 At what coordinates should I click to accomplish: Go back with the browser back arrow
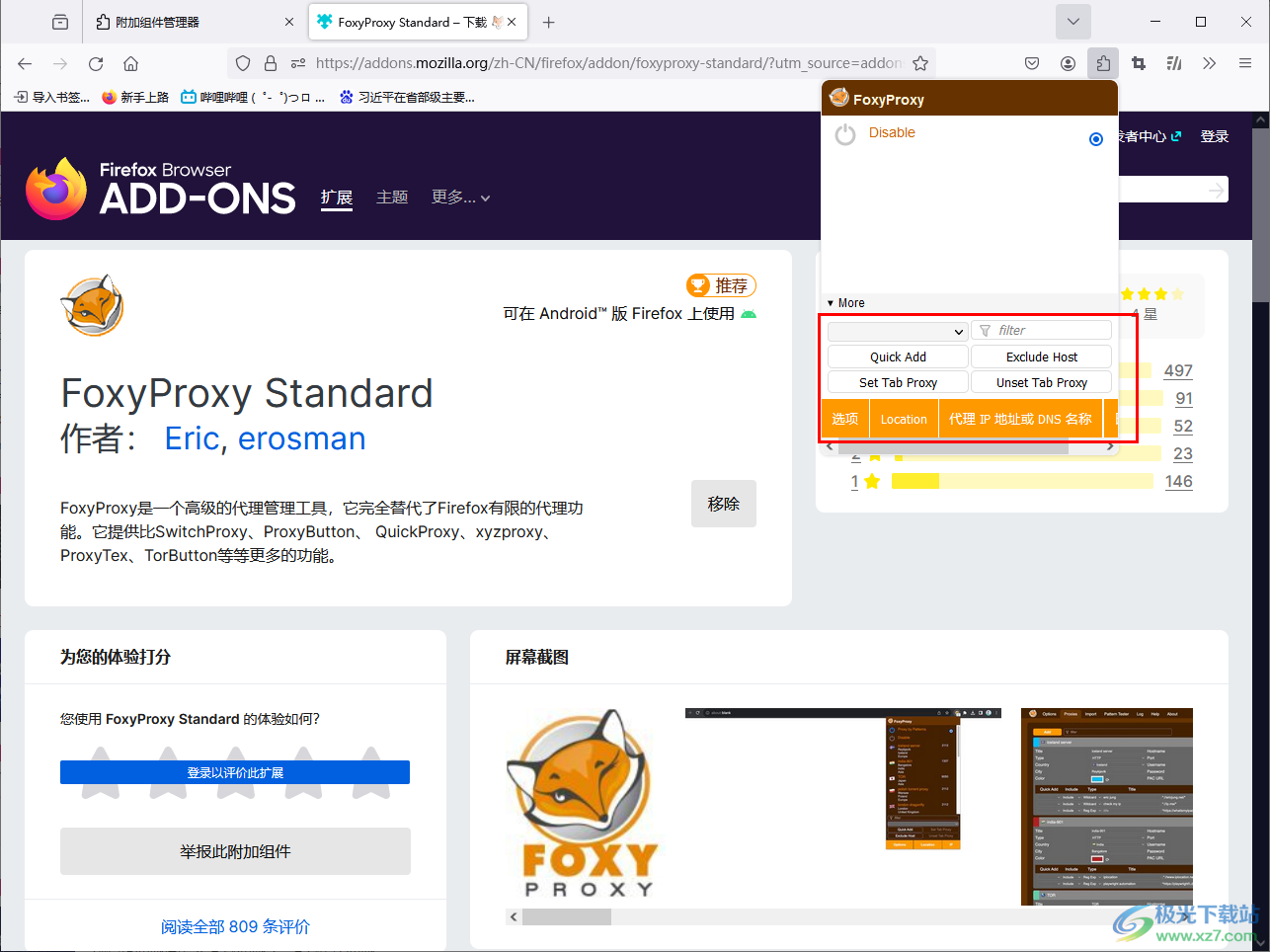tap(25, 63)
